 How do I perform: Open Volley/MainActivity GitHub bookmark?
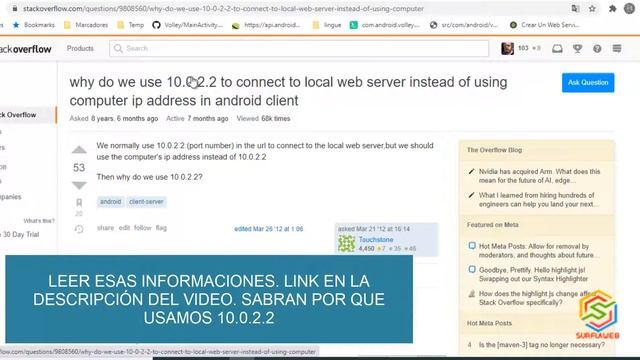(x=188, y=25)
